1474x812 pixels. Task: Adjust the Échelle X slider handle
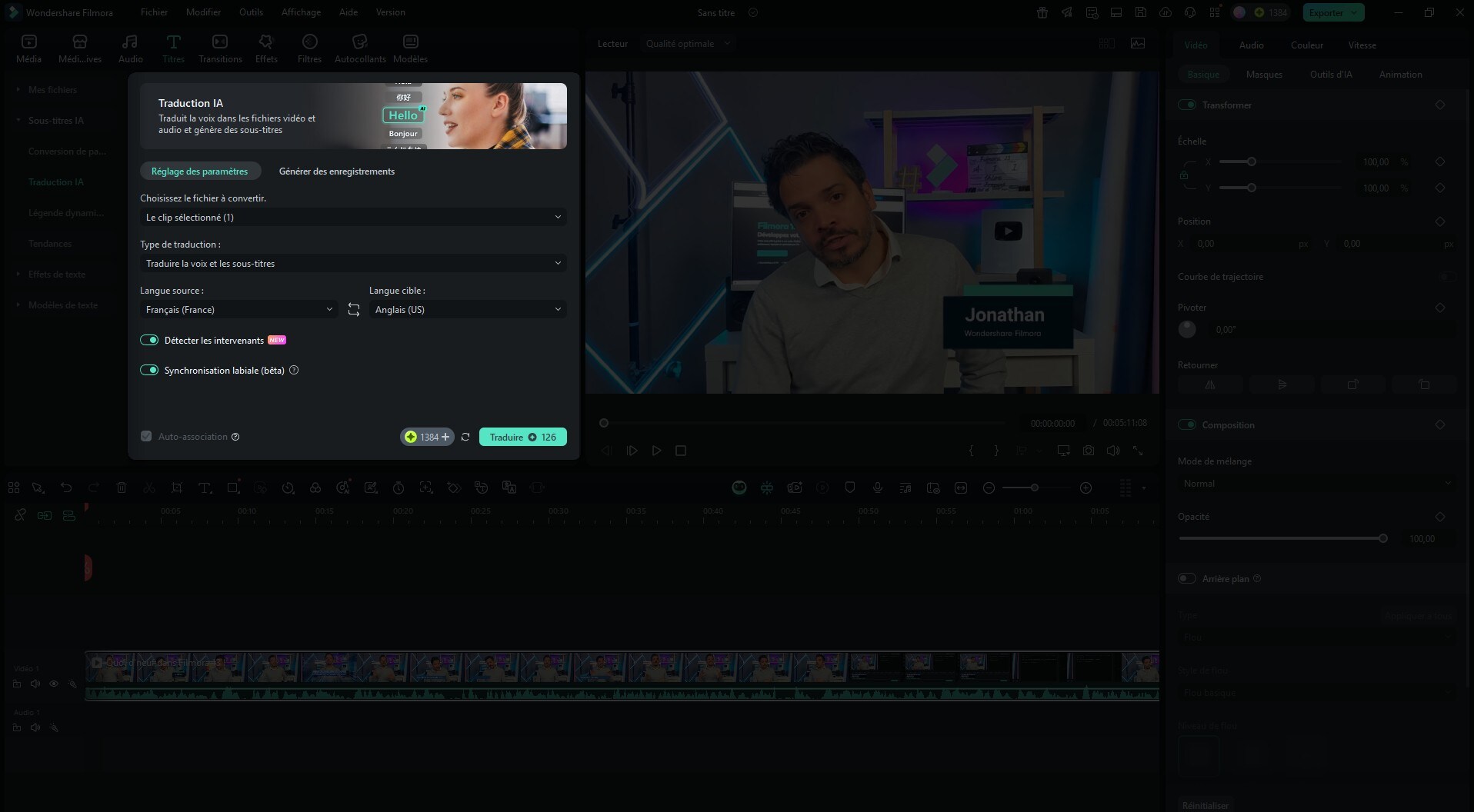1252,161
